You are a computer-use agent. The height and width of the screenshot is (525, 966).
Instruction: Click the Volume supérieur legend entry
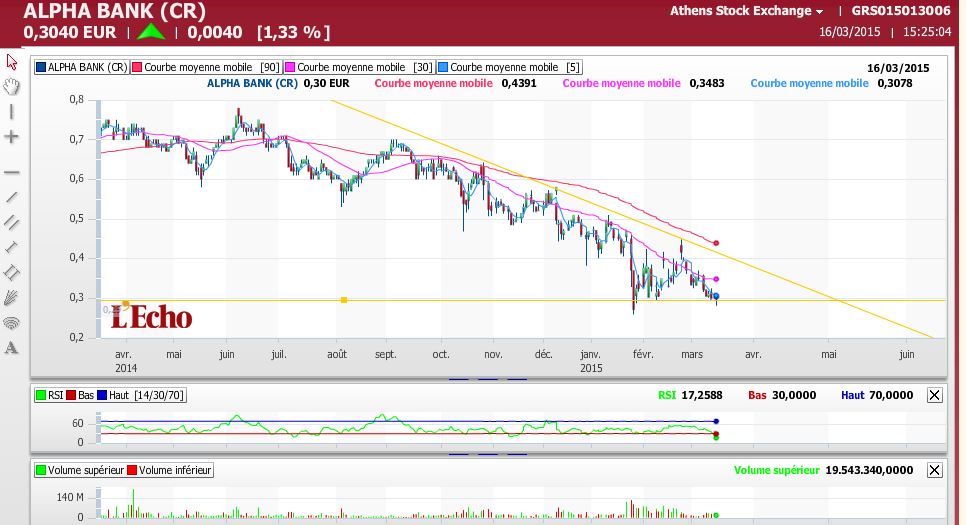pos(80,470)
